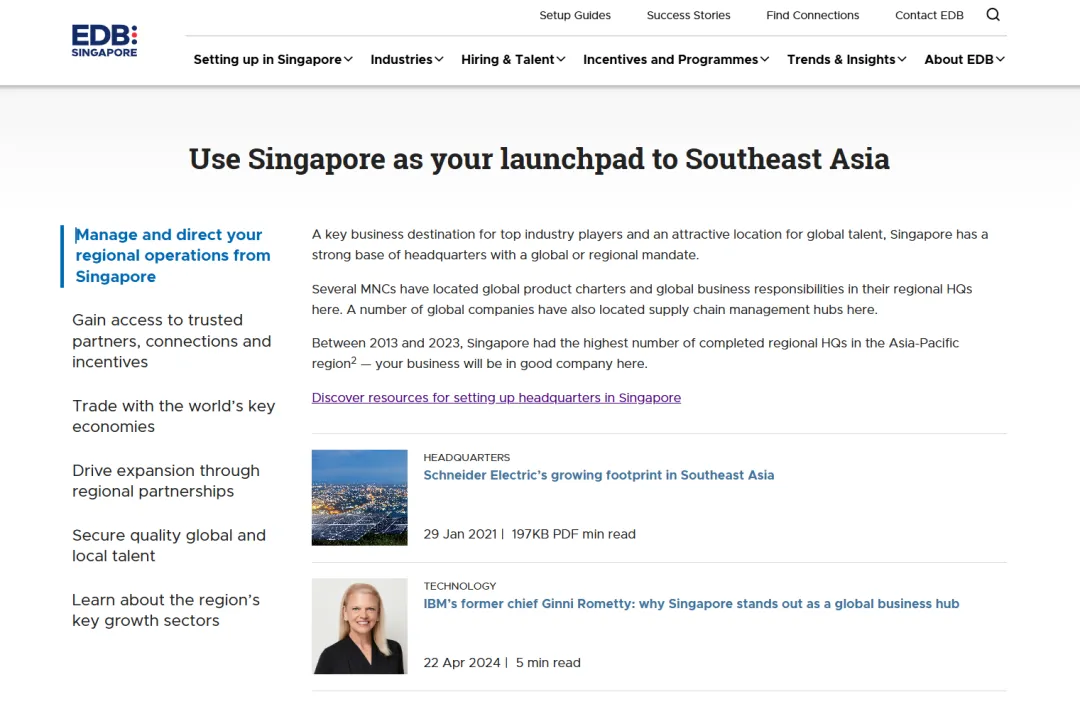Click the Ginni Rometty portrait thumbnail
The height and width of the screenshot is (714, 1080).
[360, 626]
